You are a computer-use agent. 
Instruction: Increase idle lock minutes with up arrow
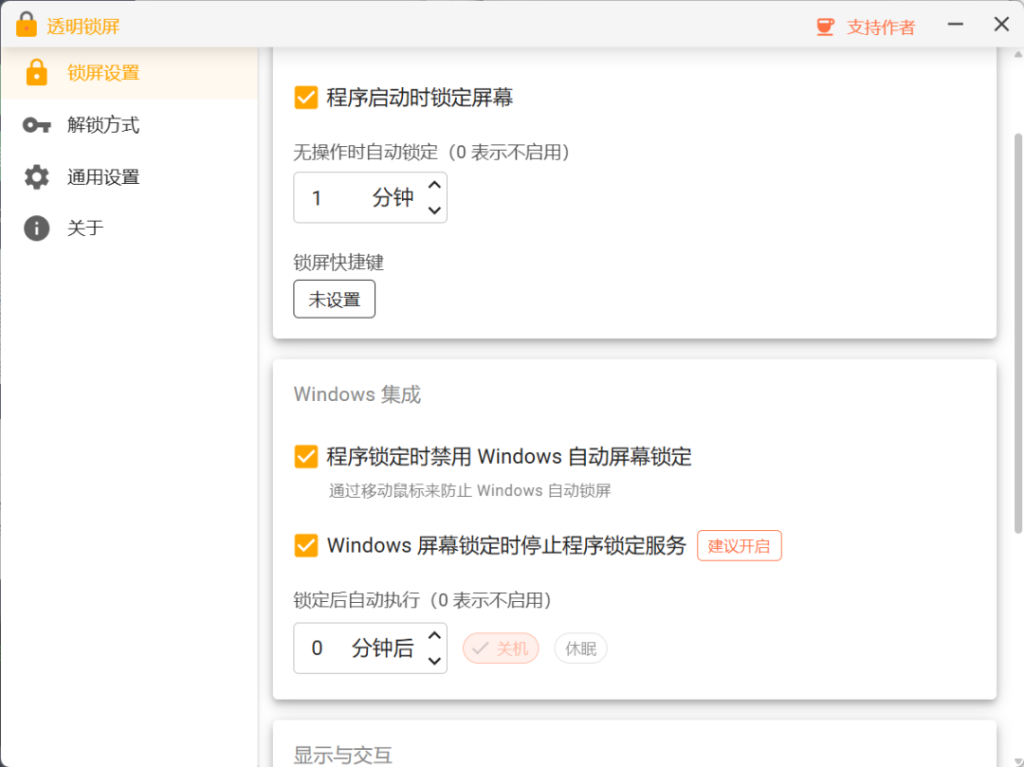(x=433, y=185)
